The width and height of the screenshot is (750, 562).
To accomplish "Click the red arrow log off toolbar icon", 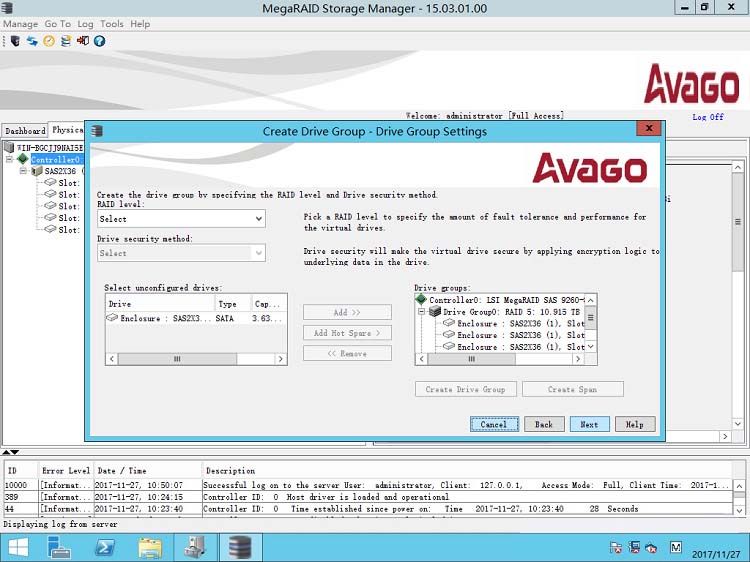I will (x=82, y=41).
